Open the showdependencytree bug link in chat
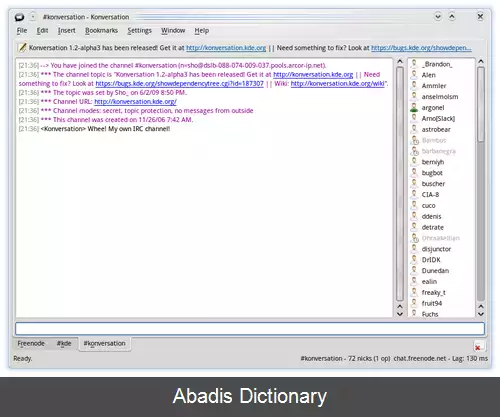Screen dimensions: 500x417 (179, 84)
